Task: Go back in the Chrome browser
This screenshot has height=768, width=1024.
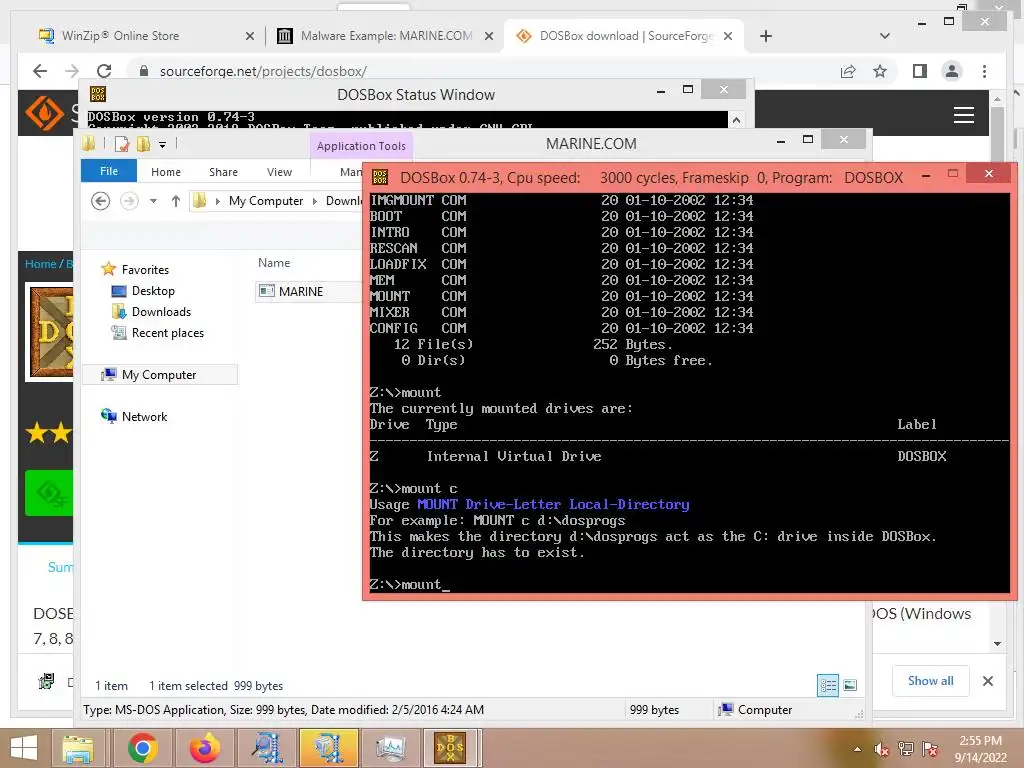Action: pos(40,71)
